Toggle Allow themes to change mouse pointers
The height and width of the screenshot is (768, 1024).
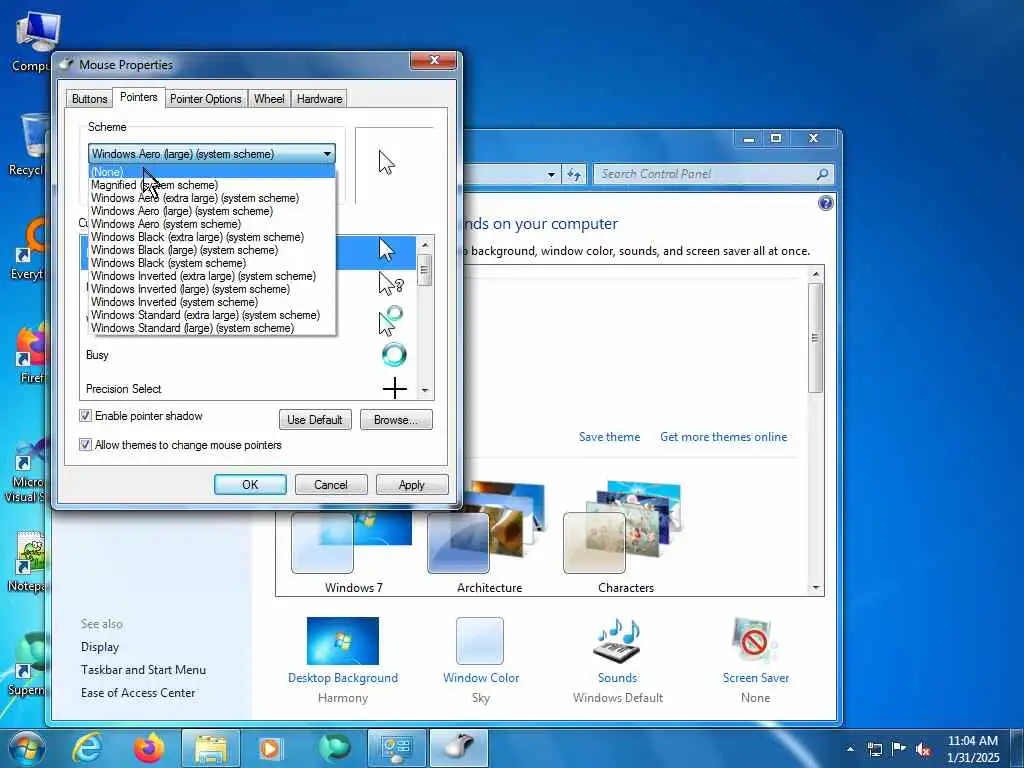click(x=86, y=445)
